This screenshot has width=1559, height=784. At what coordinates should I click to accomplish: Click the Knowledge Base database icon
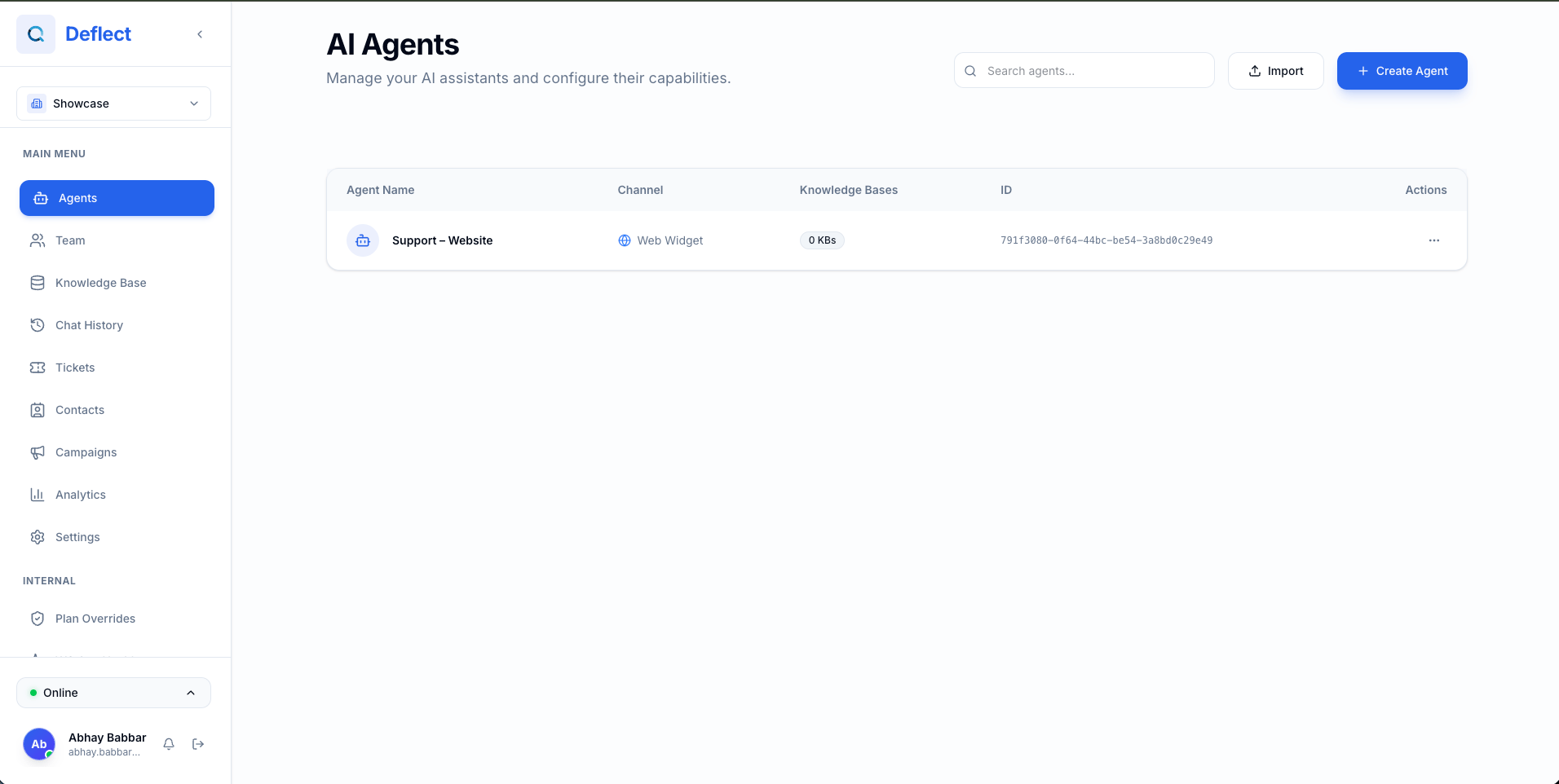pyautogui.click(x=38, y=283)
